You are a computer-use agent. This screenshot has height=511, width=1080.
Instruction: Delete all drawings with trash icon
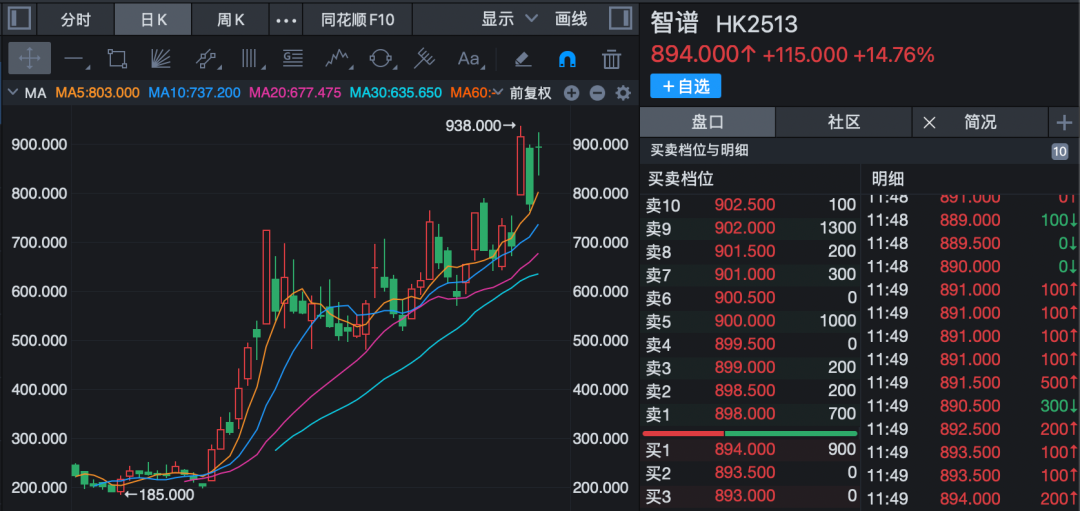(x=611, y=59)
